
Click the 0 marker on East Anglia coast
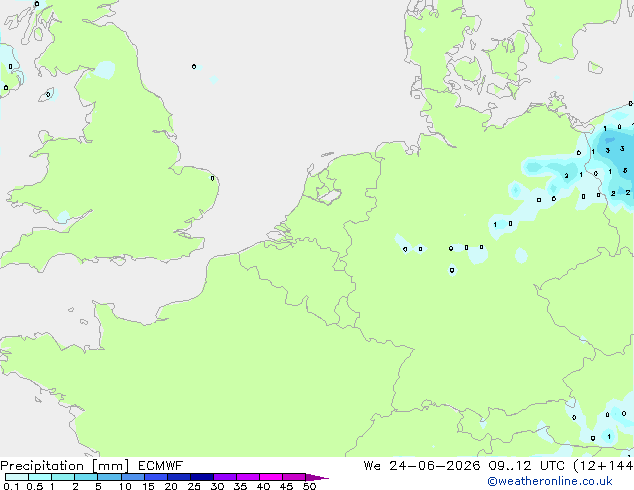pos(212,178)
